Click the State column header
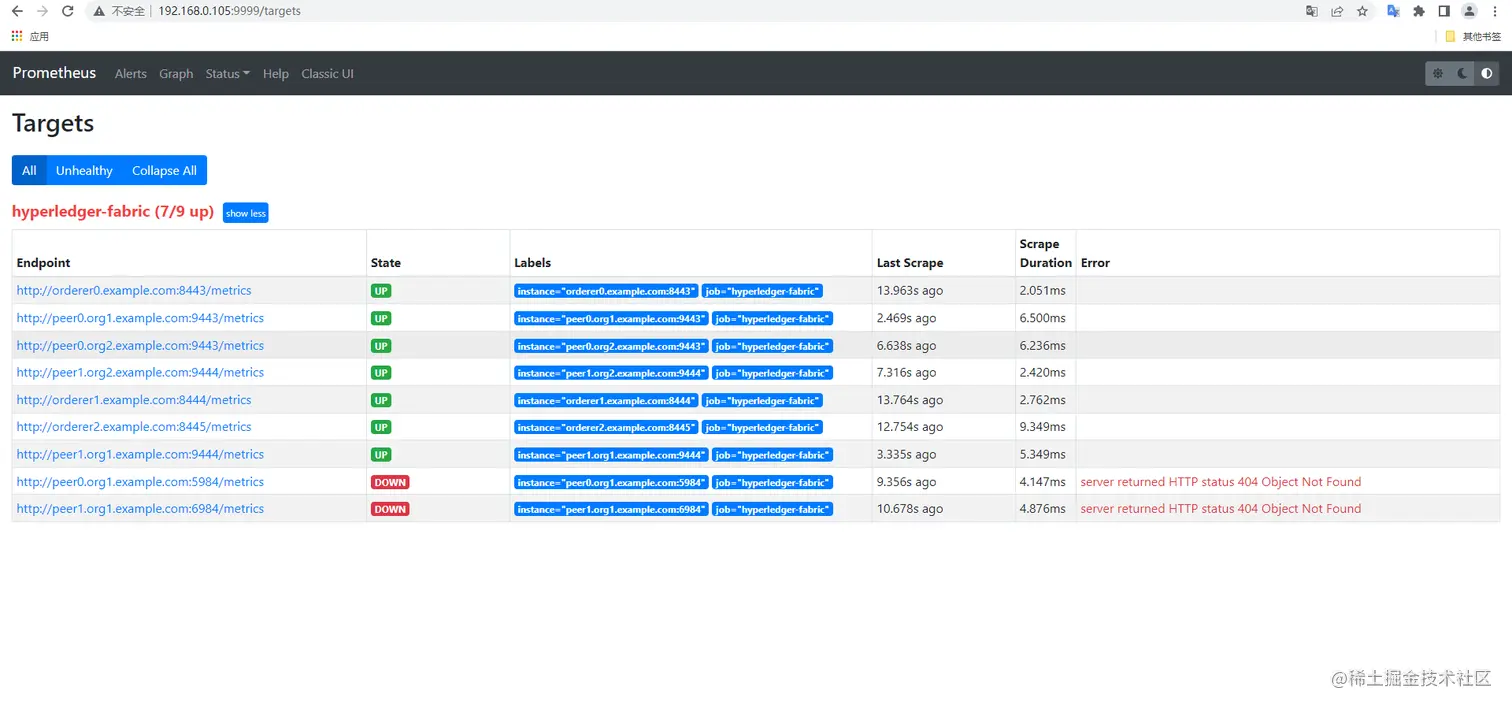Screen dimensions: 1512x709 386,263
